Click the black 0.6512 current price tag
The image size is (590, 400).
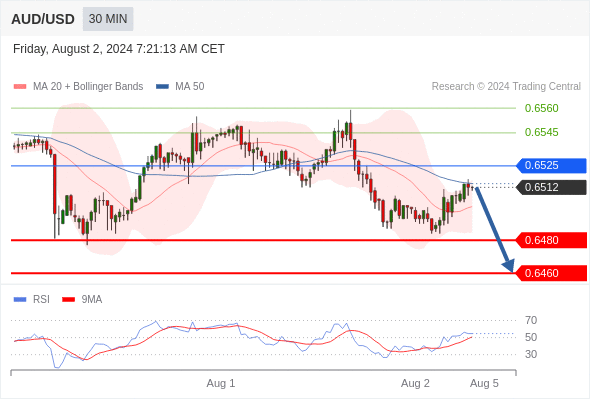tap(551, 187)
